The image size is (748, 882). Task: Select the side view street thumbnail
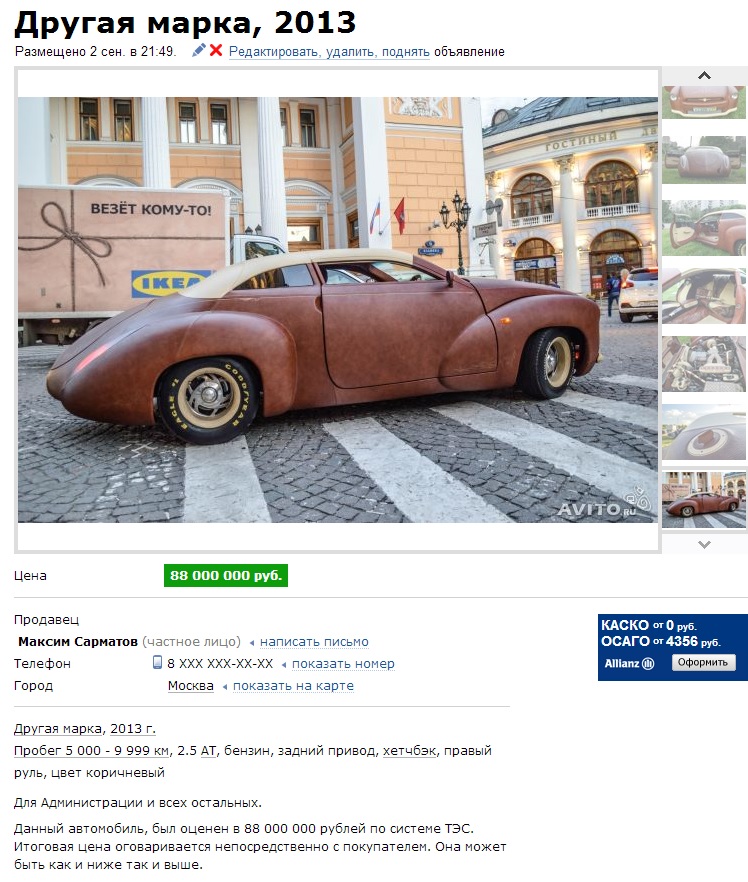[704, 500]
